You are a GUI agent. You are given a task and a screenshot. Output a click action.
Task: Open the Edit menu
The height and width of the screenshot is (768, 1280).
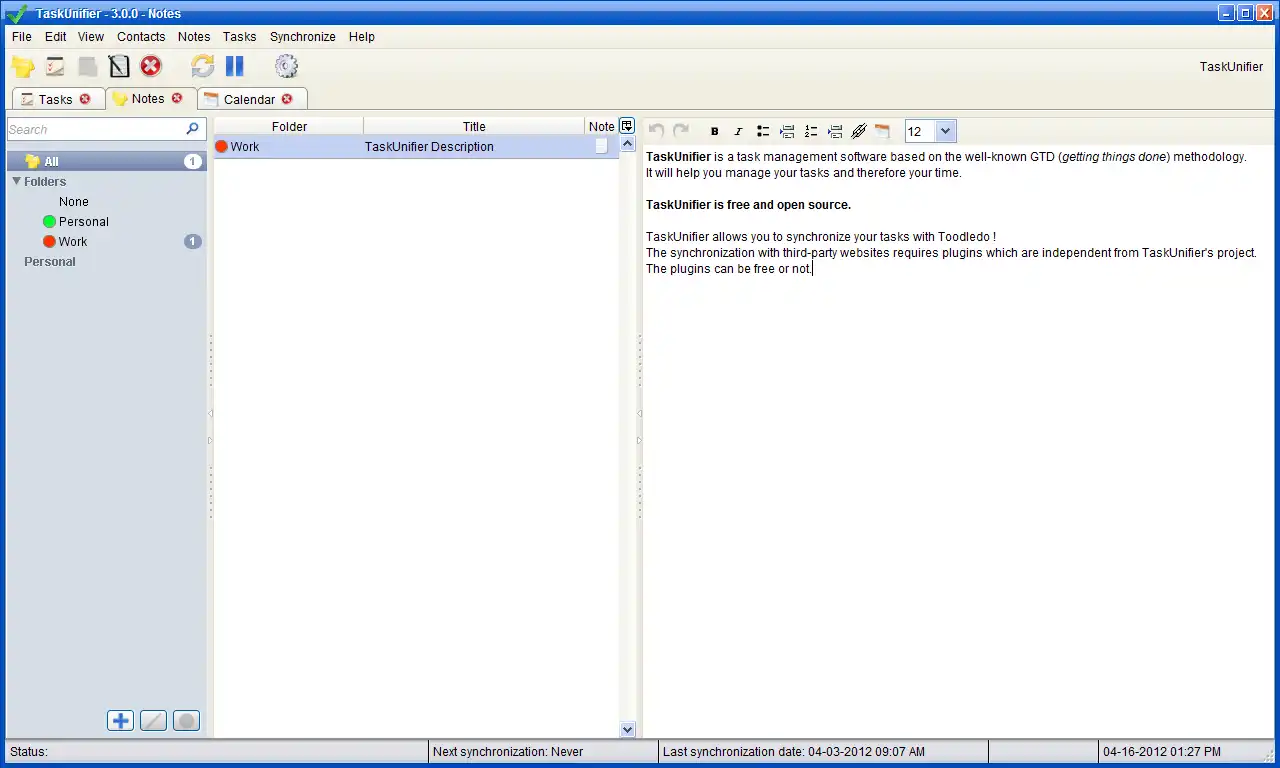point(56,37)
